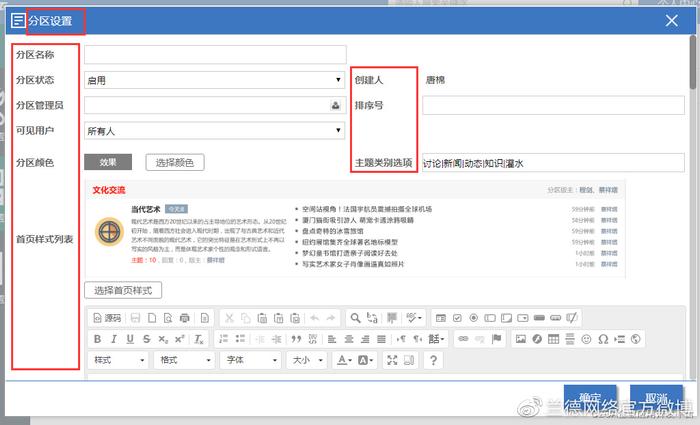Center align text
The image size is (700, 425).
[349, 339]
